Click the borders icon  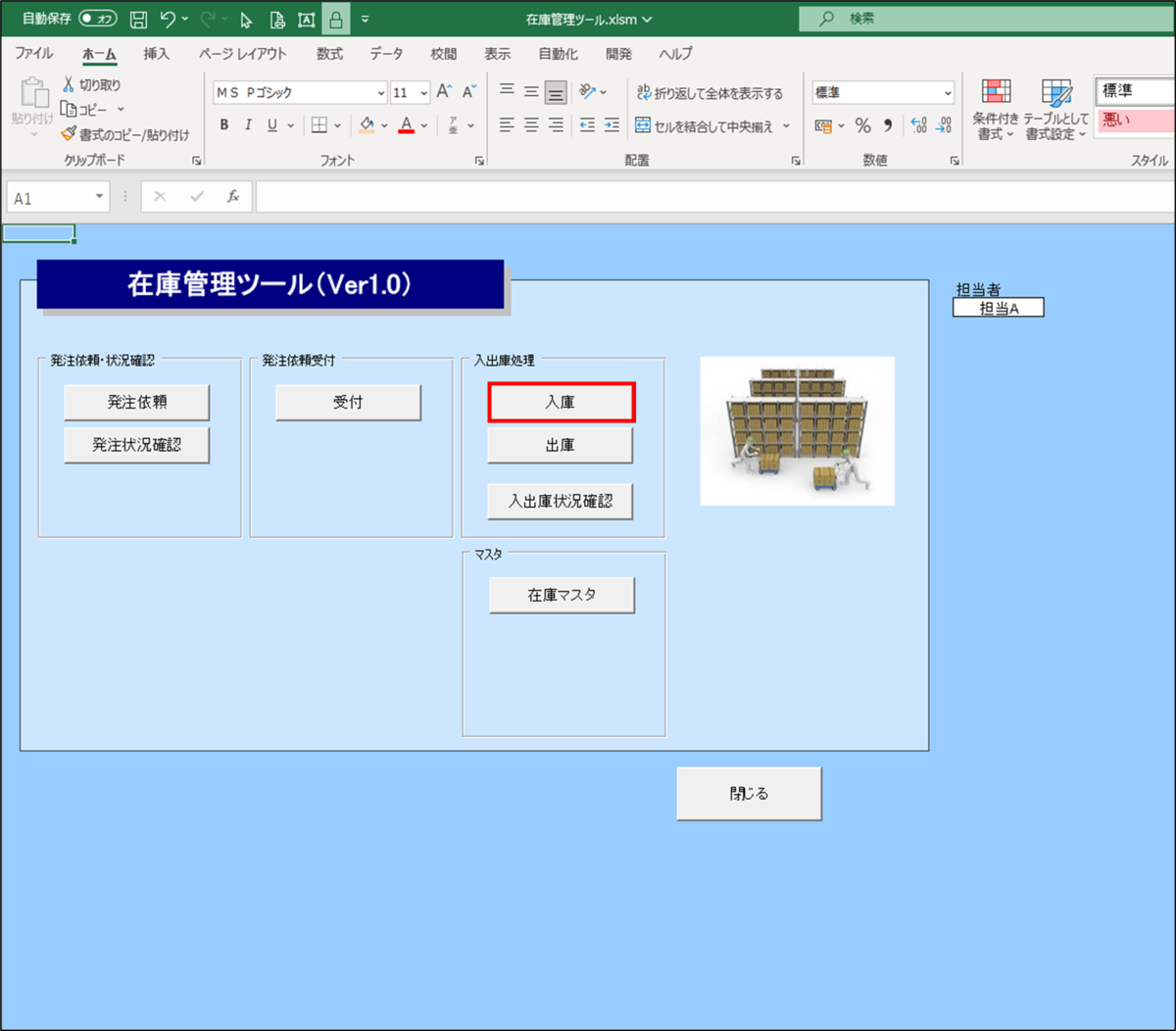coord(319,124)
